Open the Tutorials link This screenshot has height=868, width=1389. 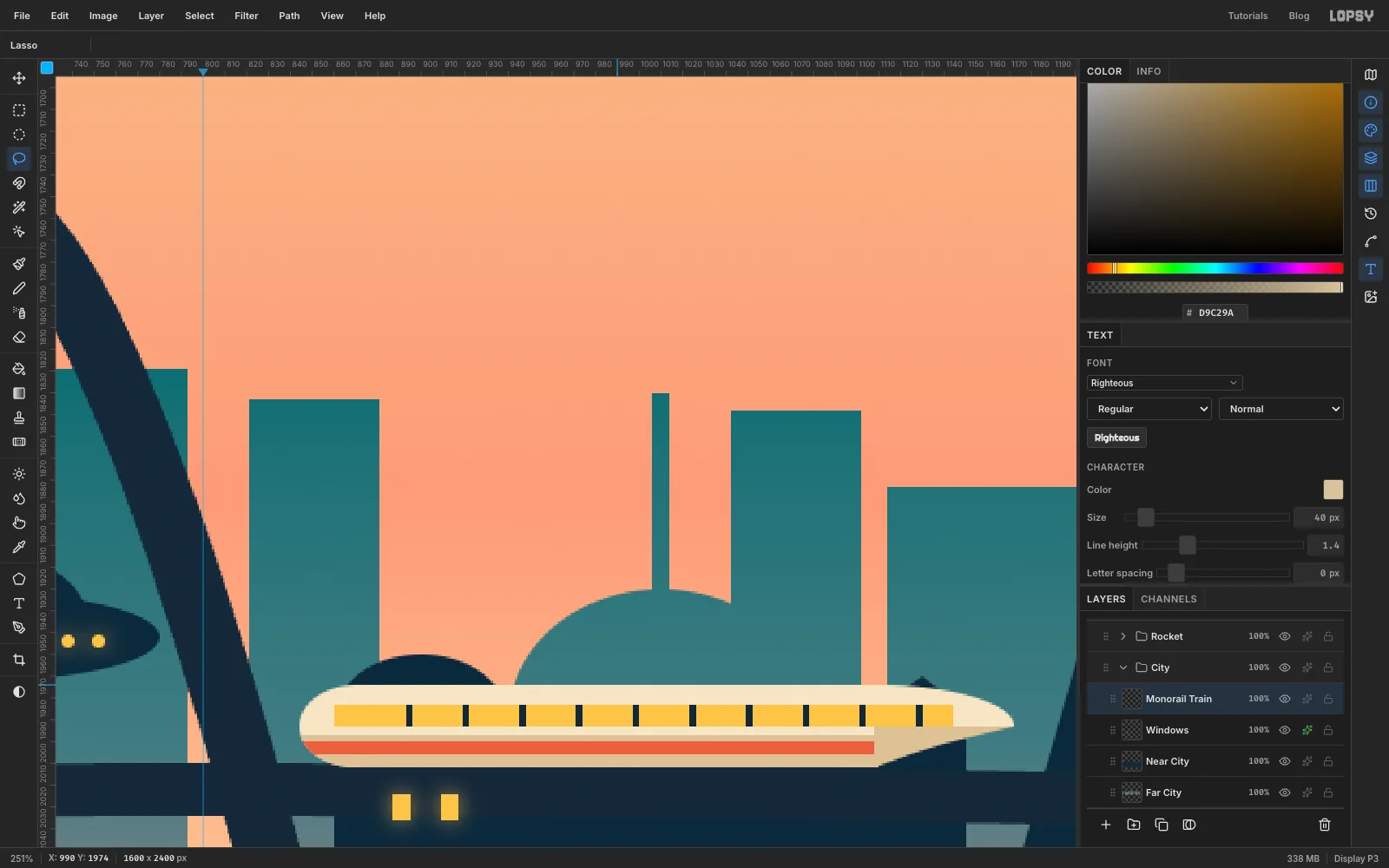(x=1247, y=16)
